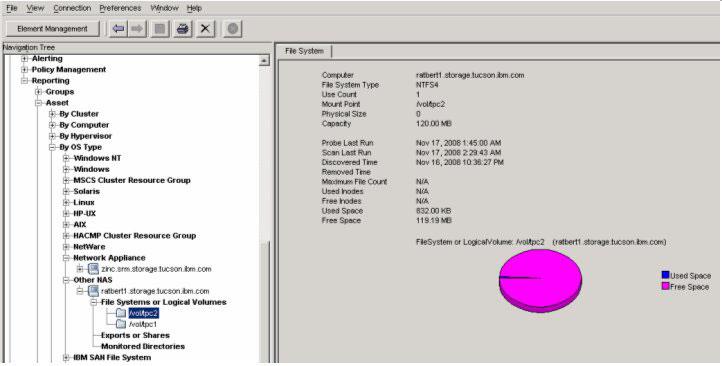Image resolution: width=722 pixels, height=366 pixels.
Task: Collapse the Asset node
Action: (39, 103)
